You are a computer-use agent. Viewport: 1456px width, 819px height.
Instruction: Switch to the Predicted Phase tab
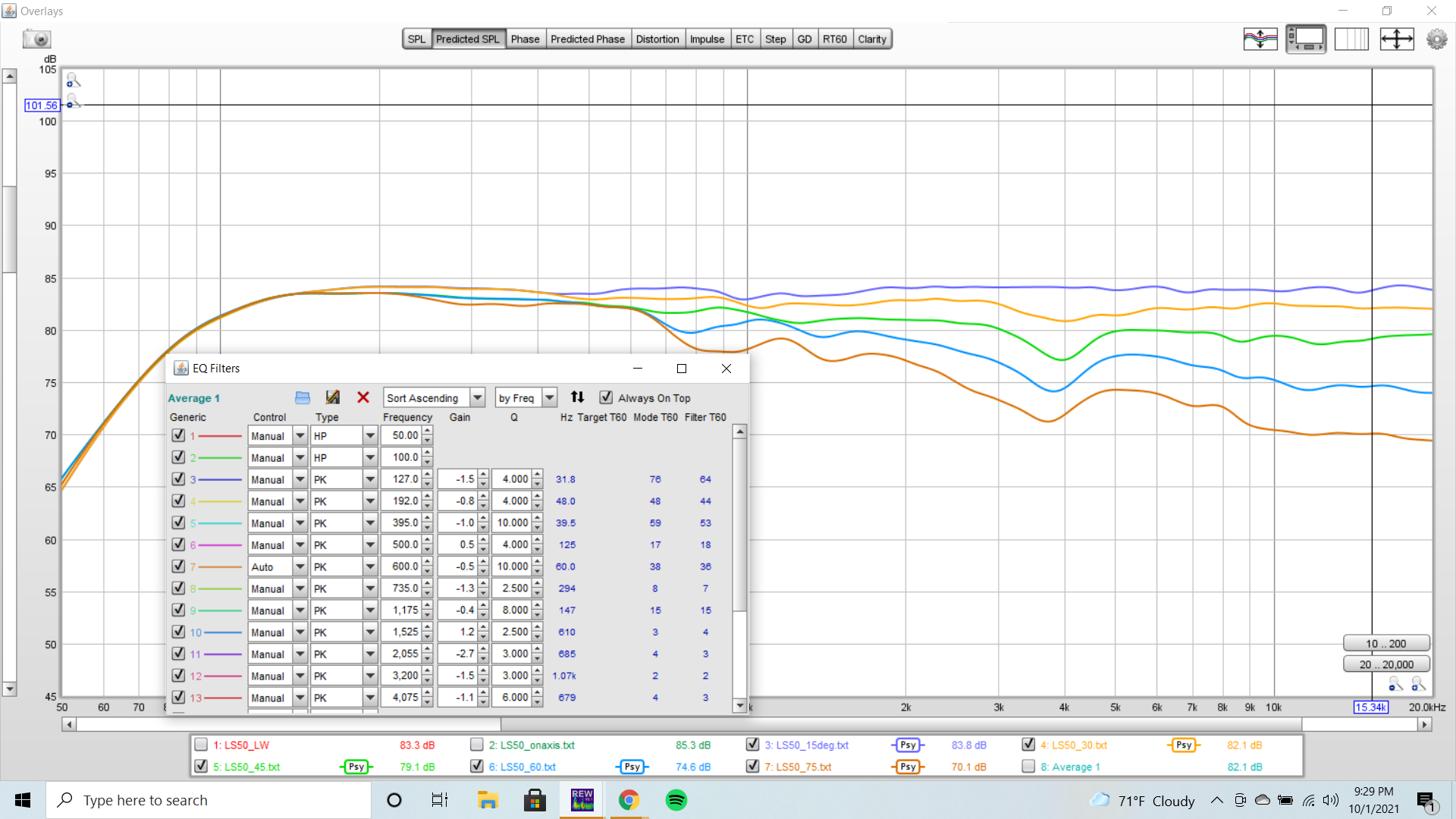point(588,39)
